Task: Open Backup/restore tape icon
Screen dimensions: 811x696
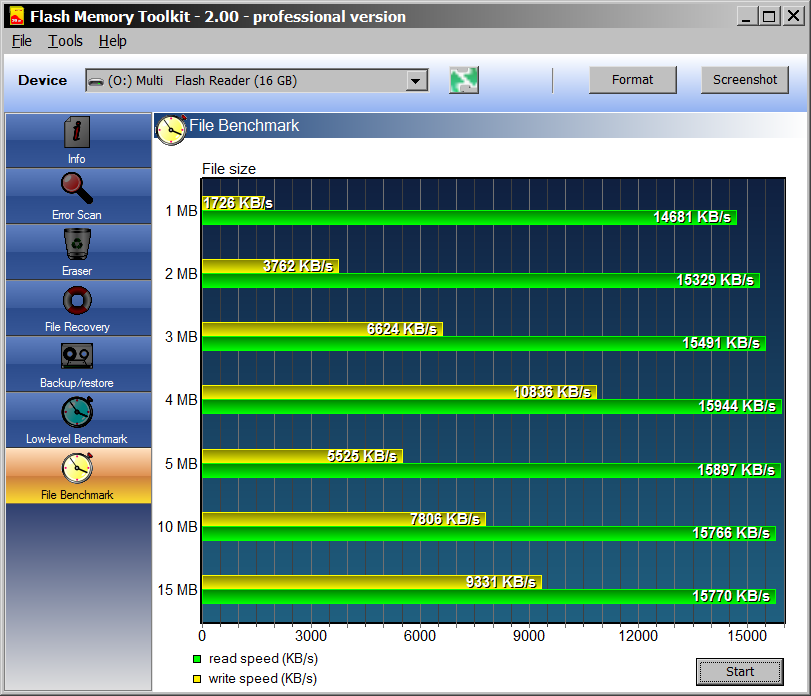Action: [x=77, y=357]
